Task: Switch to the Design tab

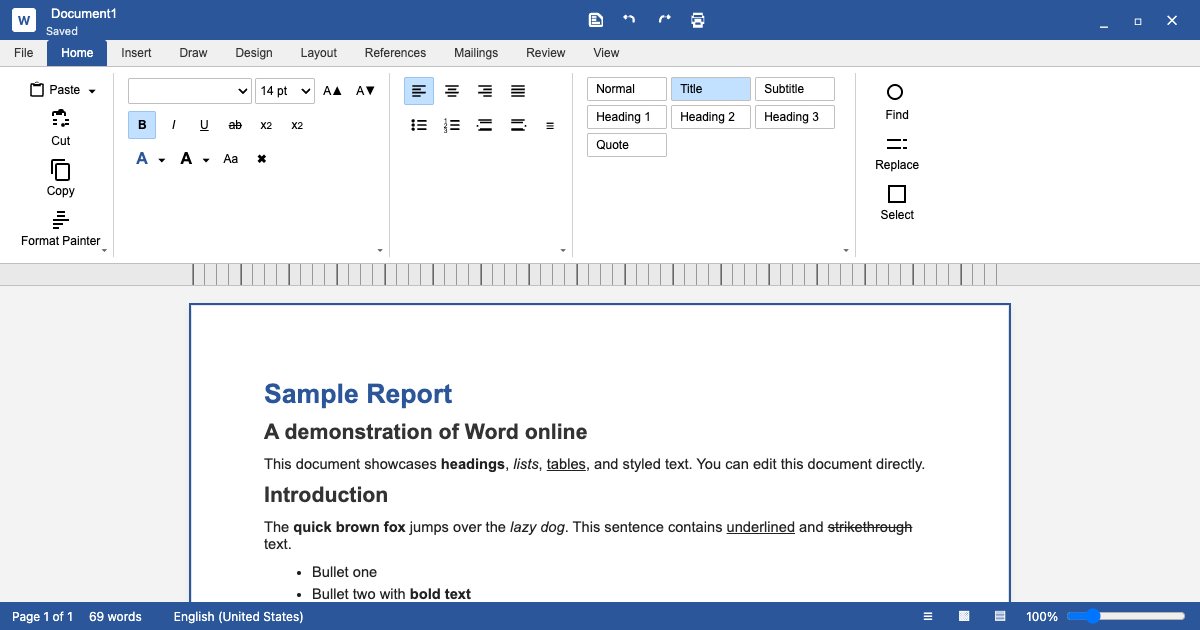Action: tap(254, 53)
